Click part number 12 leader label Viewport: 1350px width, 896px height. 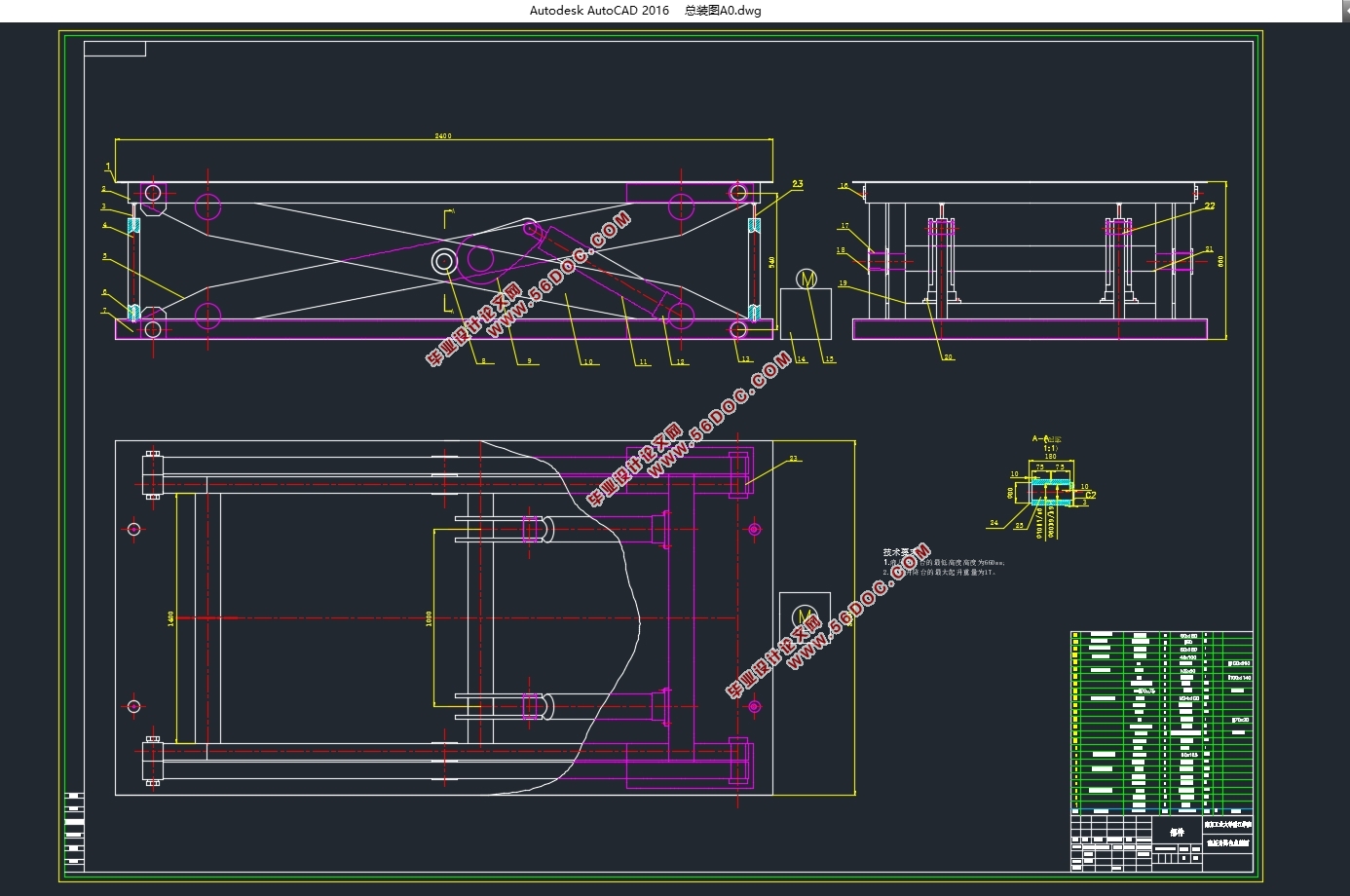(x=680, y=361)
